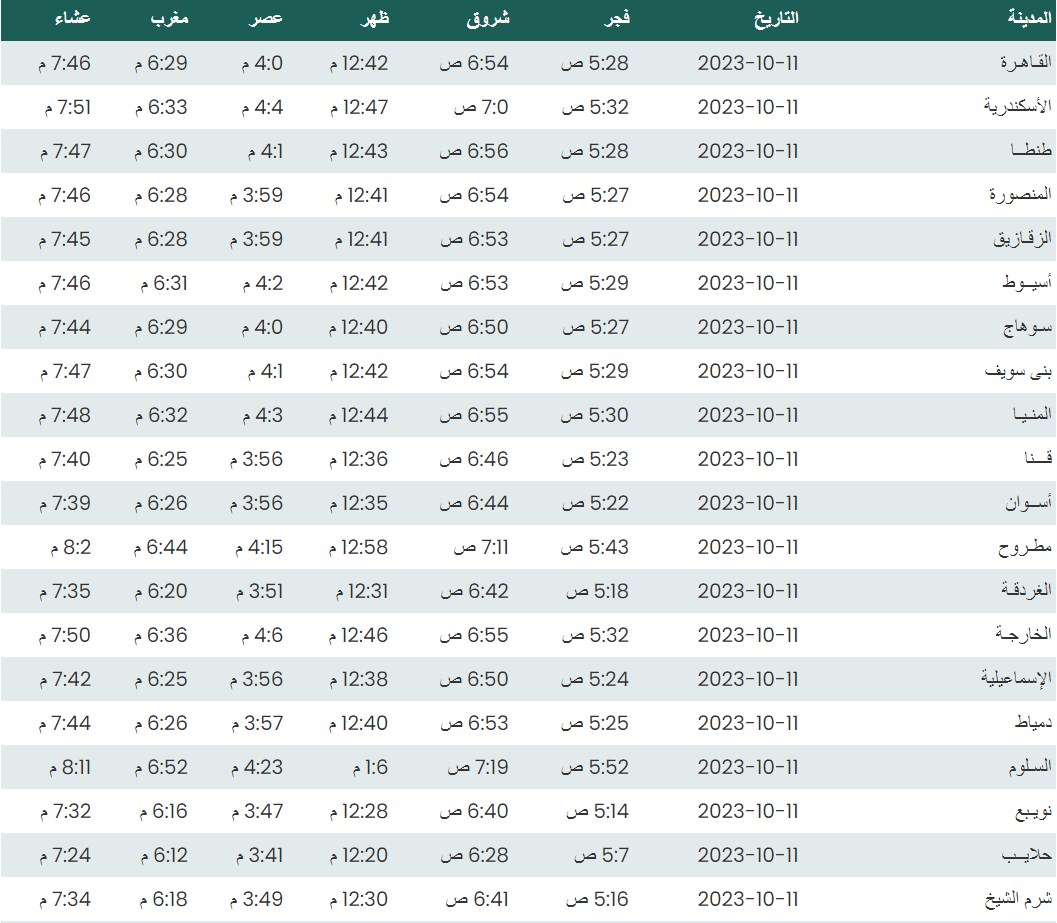Click حلايب Fajr time 5:7 ص
1057x923 pixels.
[600, 856]
